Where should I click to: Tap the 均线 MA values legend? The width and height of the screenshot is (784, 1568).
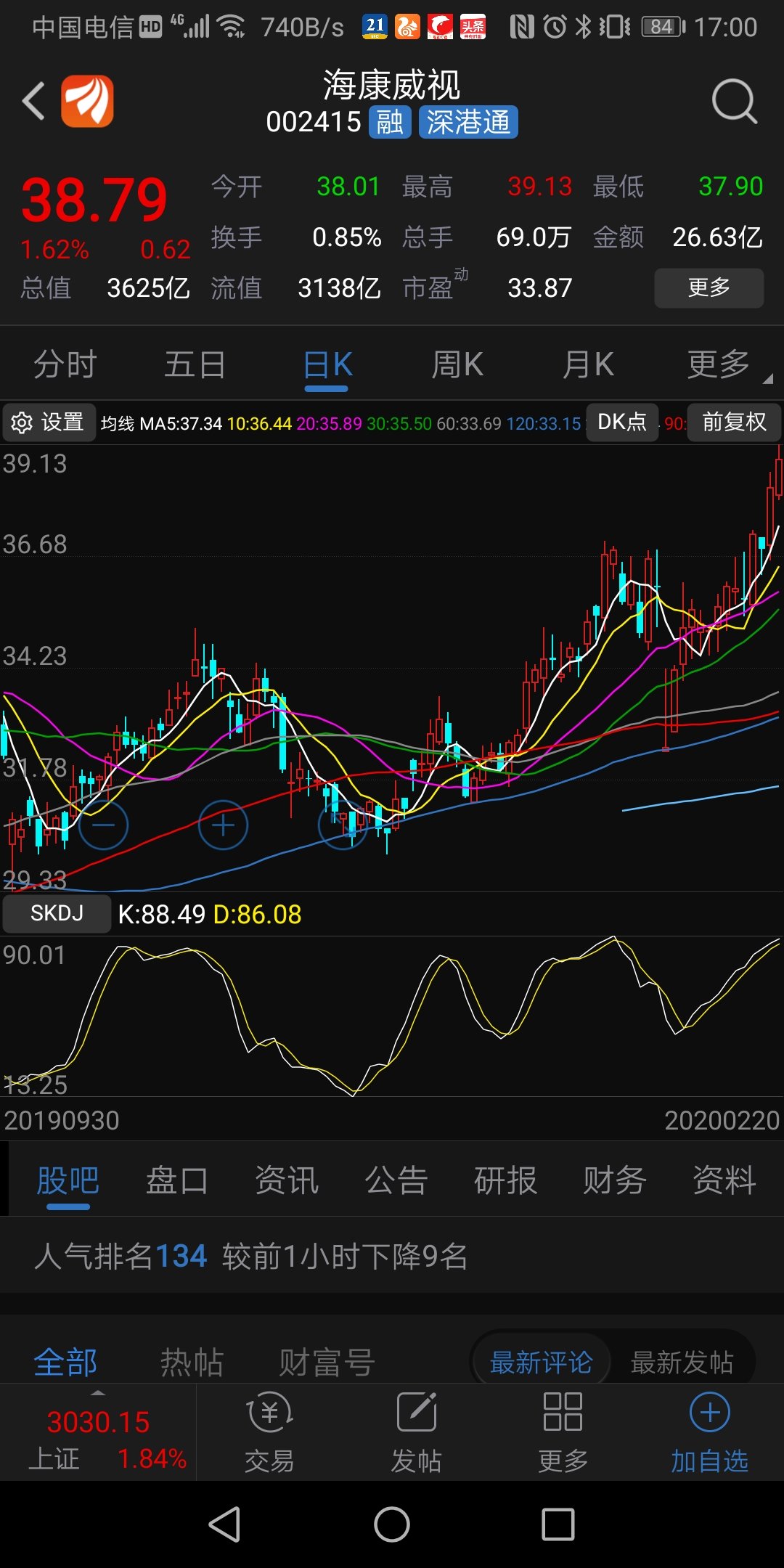point(341,423)
